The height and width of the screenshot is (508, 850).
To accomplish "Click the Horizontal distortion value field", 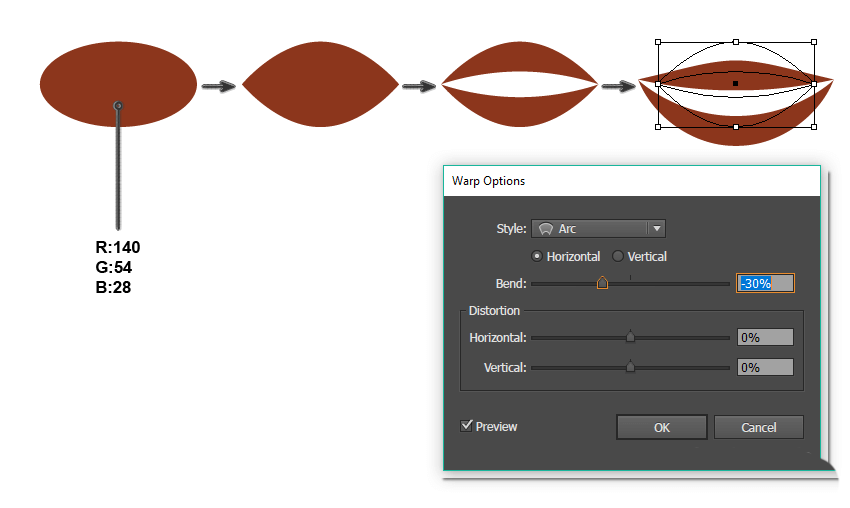I will pyautogui.click(x=765, y=338).
